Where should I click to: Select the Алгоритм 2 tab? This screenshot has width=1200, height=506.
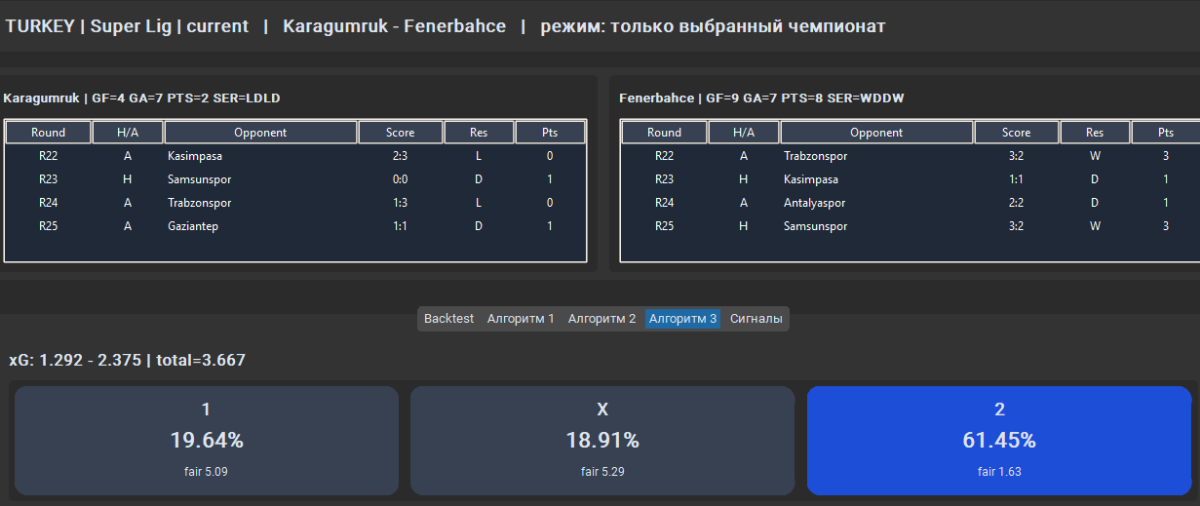pyautogui.click(x=601, y=319)
